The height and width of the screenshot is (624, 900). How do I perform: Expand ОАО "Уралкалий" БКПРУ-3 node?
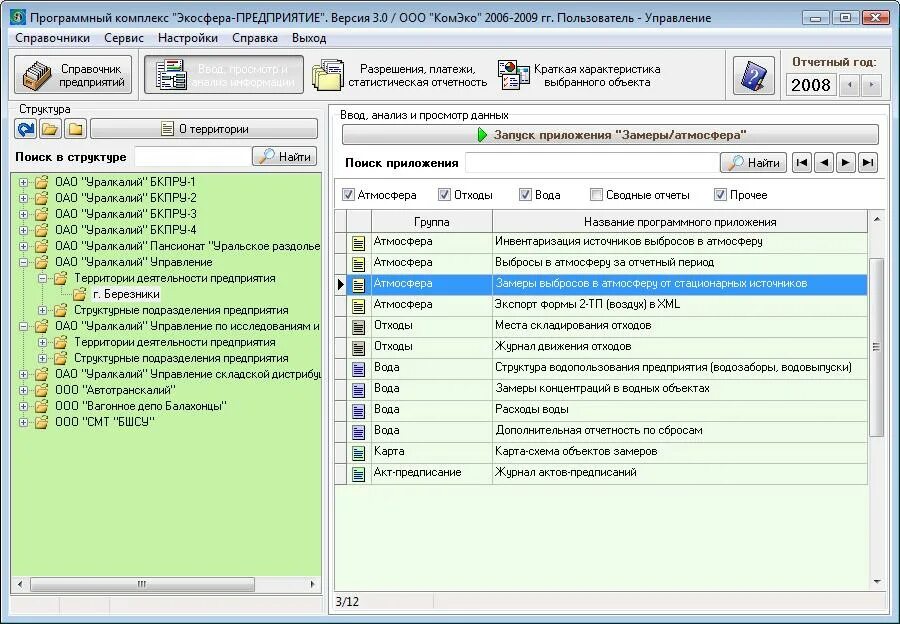(x=23, y=215)
